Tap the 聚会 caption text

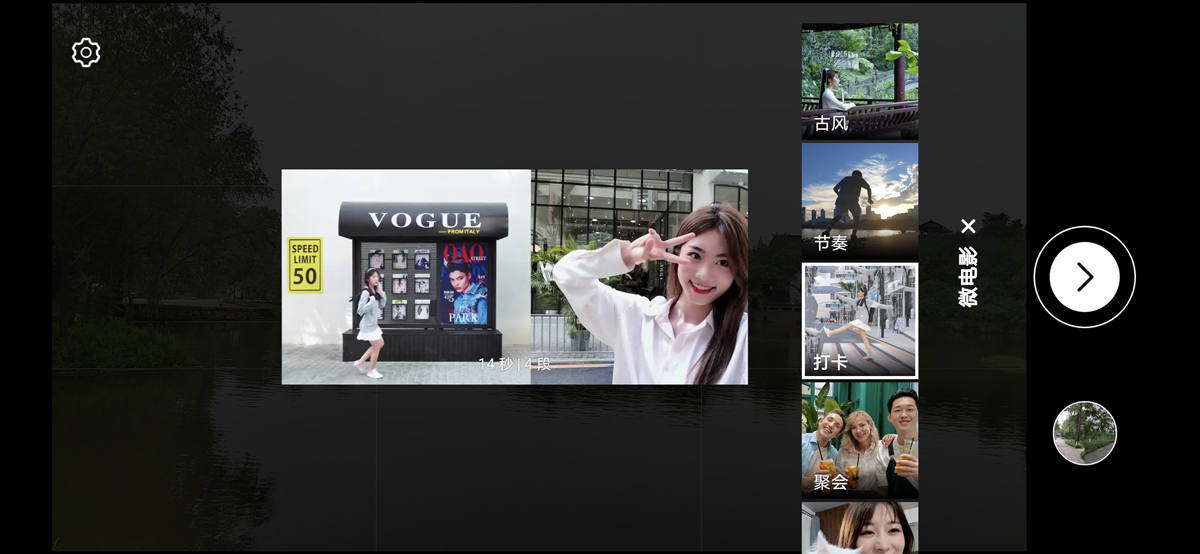(831, 482)
